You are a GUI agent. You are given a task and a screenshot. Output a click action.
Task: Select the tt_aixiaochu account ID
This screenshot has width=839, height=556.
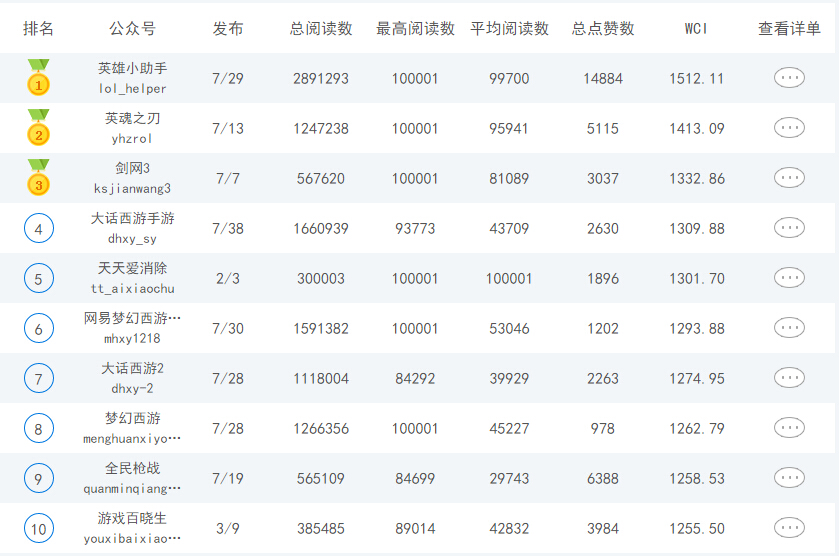(x=132, y=288)
